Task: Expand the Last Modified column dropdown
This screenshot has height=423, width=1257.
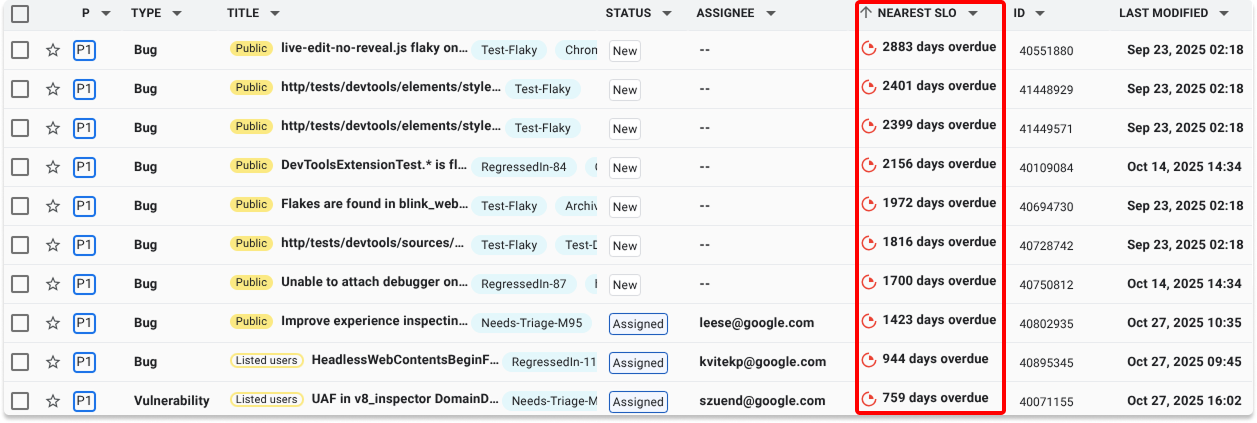Action: click(x=1225, y=14)
